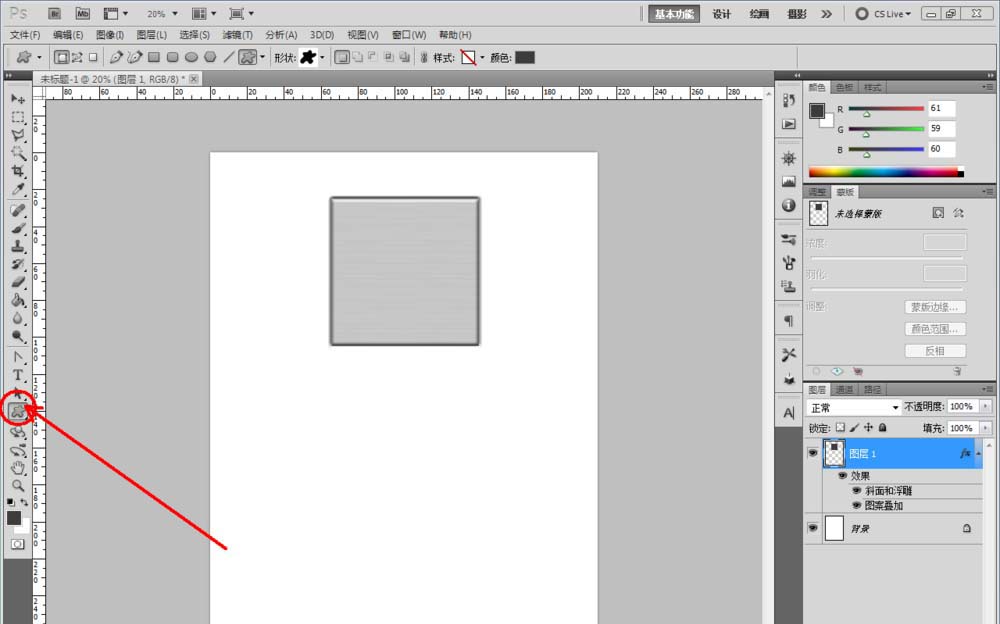
Task: Toggle 斜面和浮雕 effect visibility
Action: [857, 491]
